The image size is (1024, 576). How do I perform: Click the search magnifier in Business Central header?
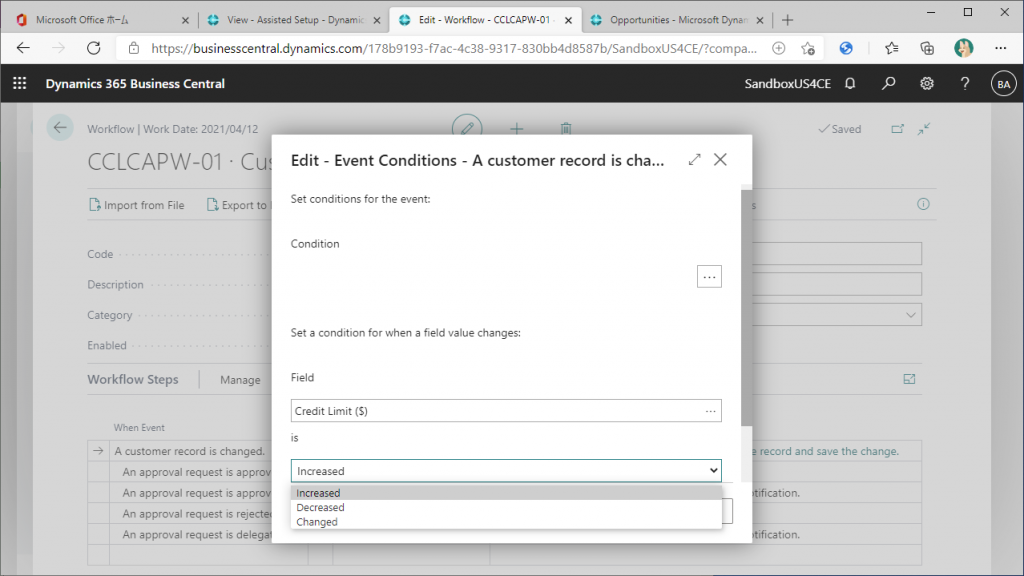point(888,84)
